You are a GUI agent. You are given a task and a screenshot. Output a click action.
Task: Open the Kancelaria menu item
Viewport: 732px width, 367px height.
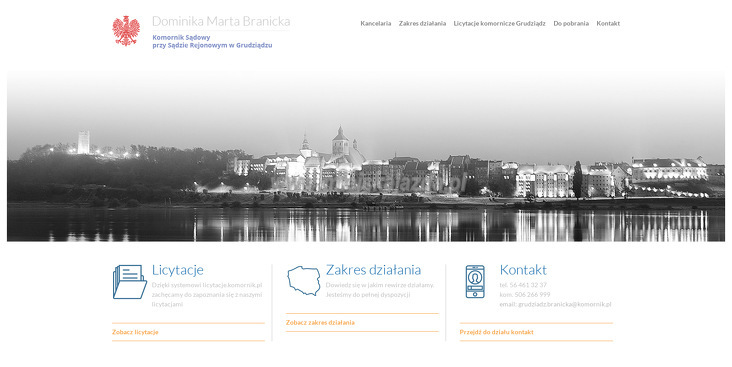click(376, 23)
